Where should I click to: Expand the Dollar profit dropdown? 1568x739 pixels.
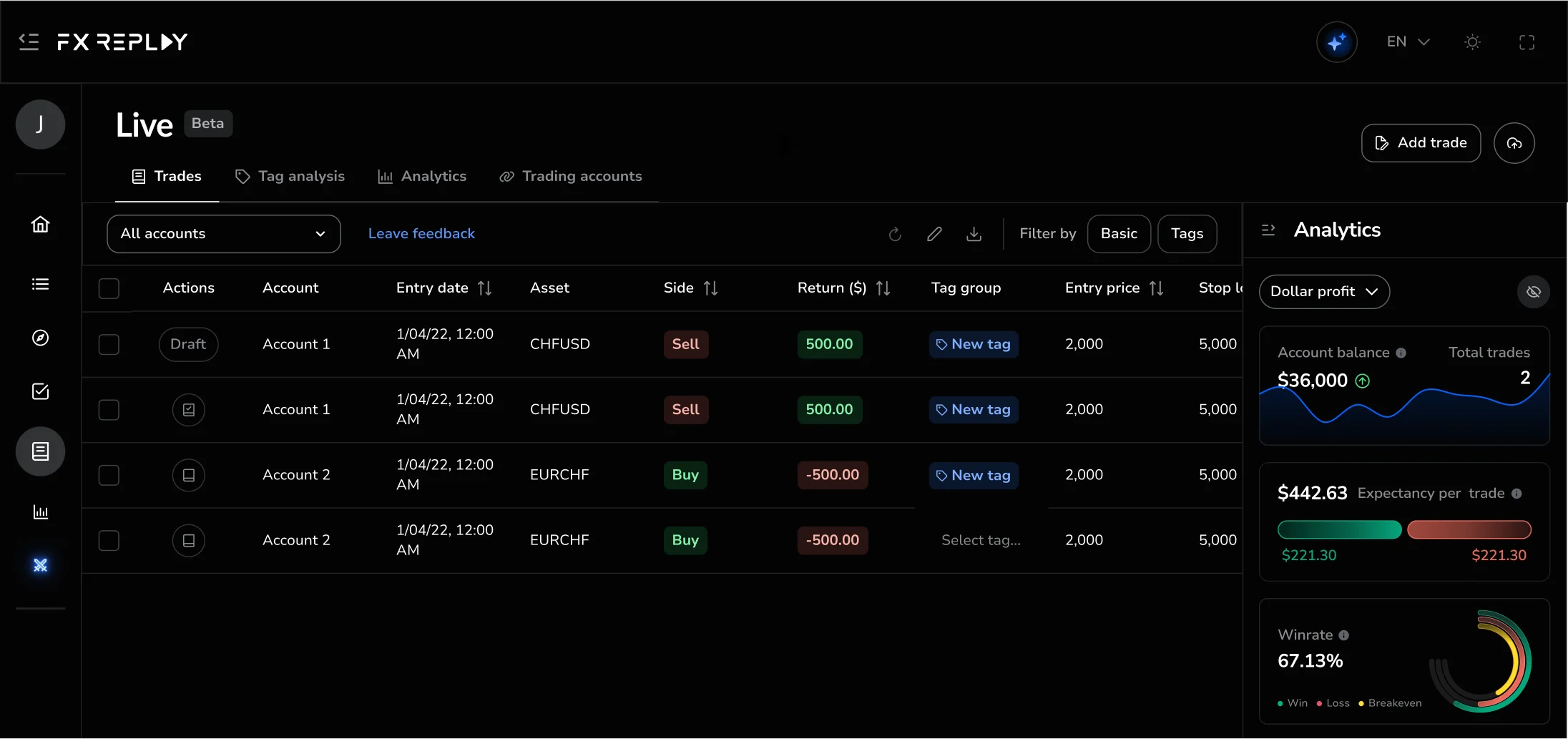(1324, 292)
